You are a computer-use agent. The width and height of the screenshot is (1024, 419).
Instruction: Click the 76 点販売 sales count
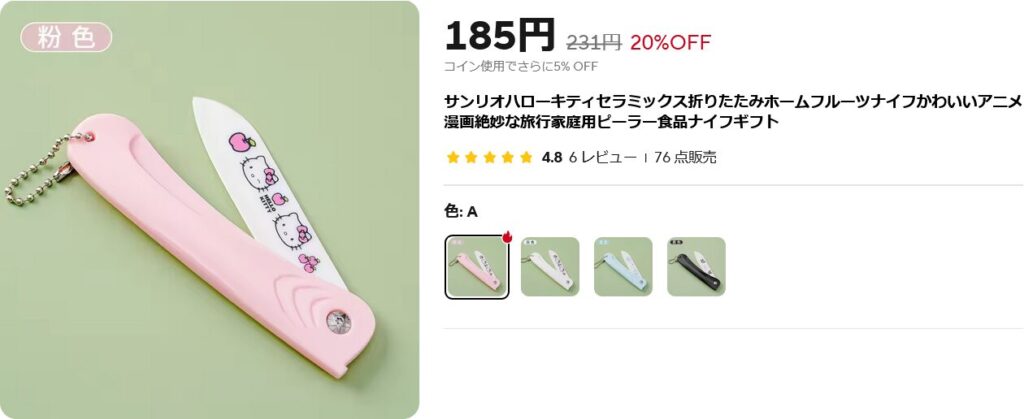point(685,157)
